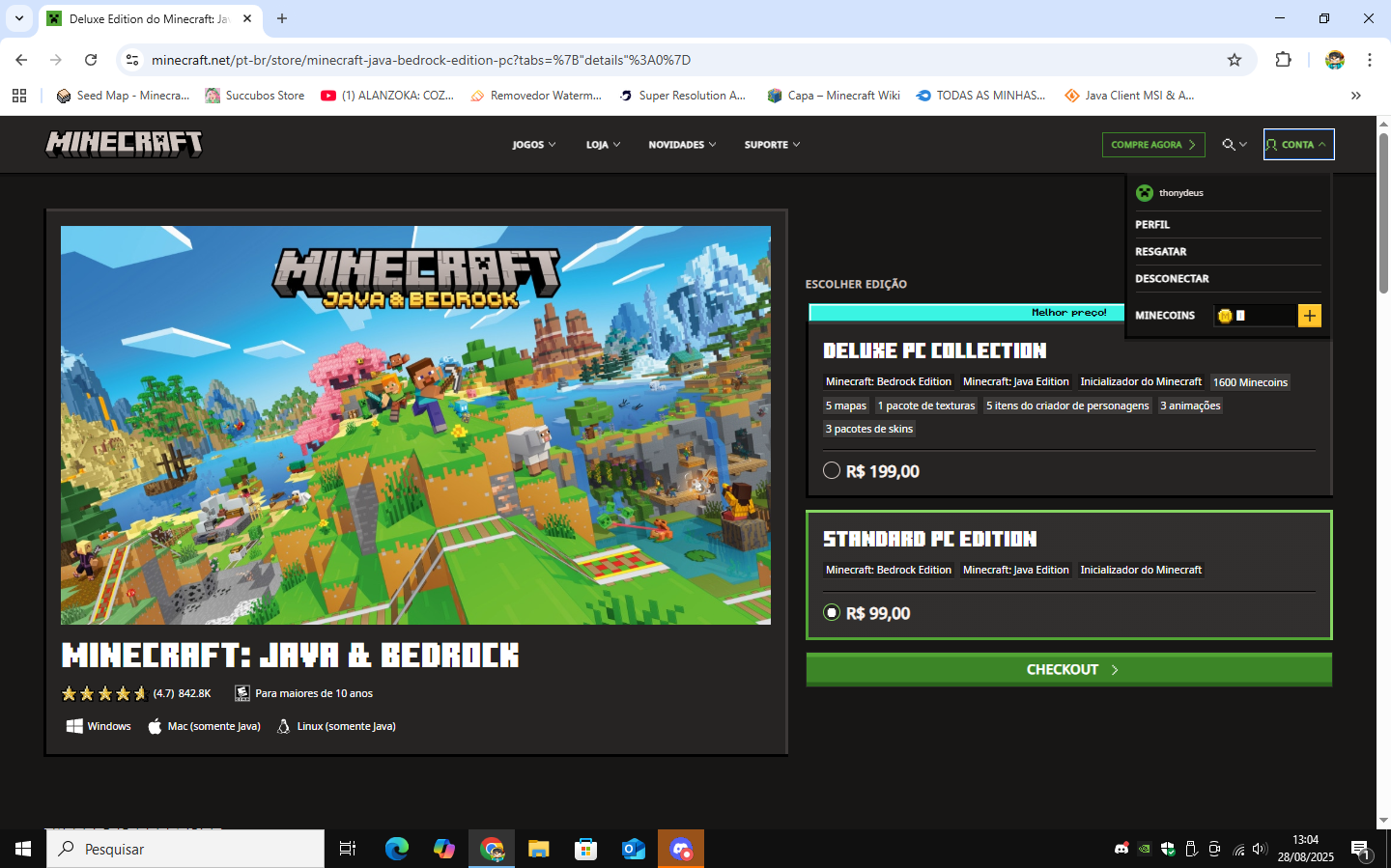Open the site search magnifier icon

tap(1229, 144)
